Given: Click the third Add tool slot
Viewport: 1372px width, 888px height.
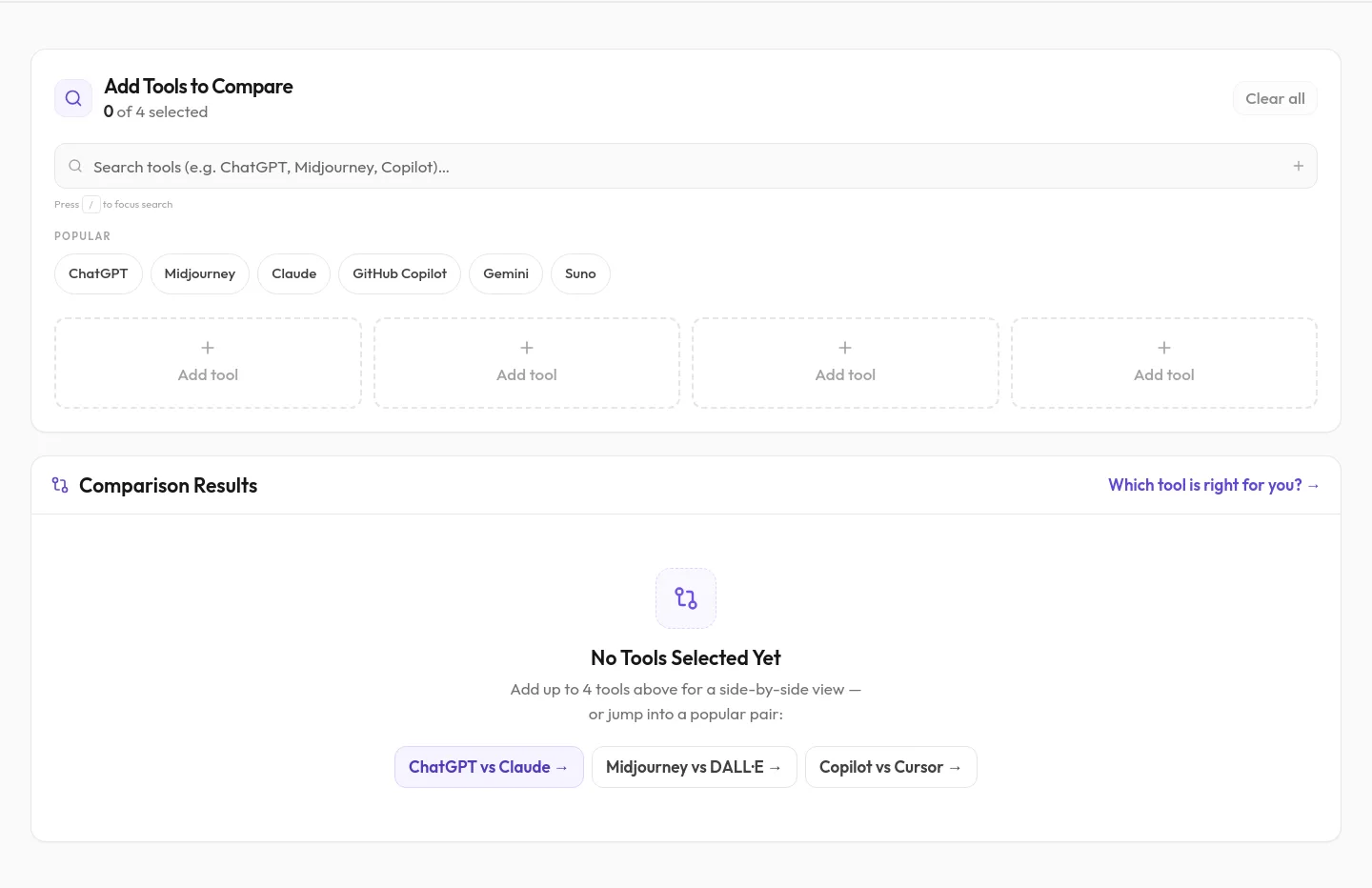Looking at the screenshot, I should coord(845,363).
